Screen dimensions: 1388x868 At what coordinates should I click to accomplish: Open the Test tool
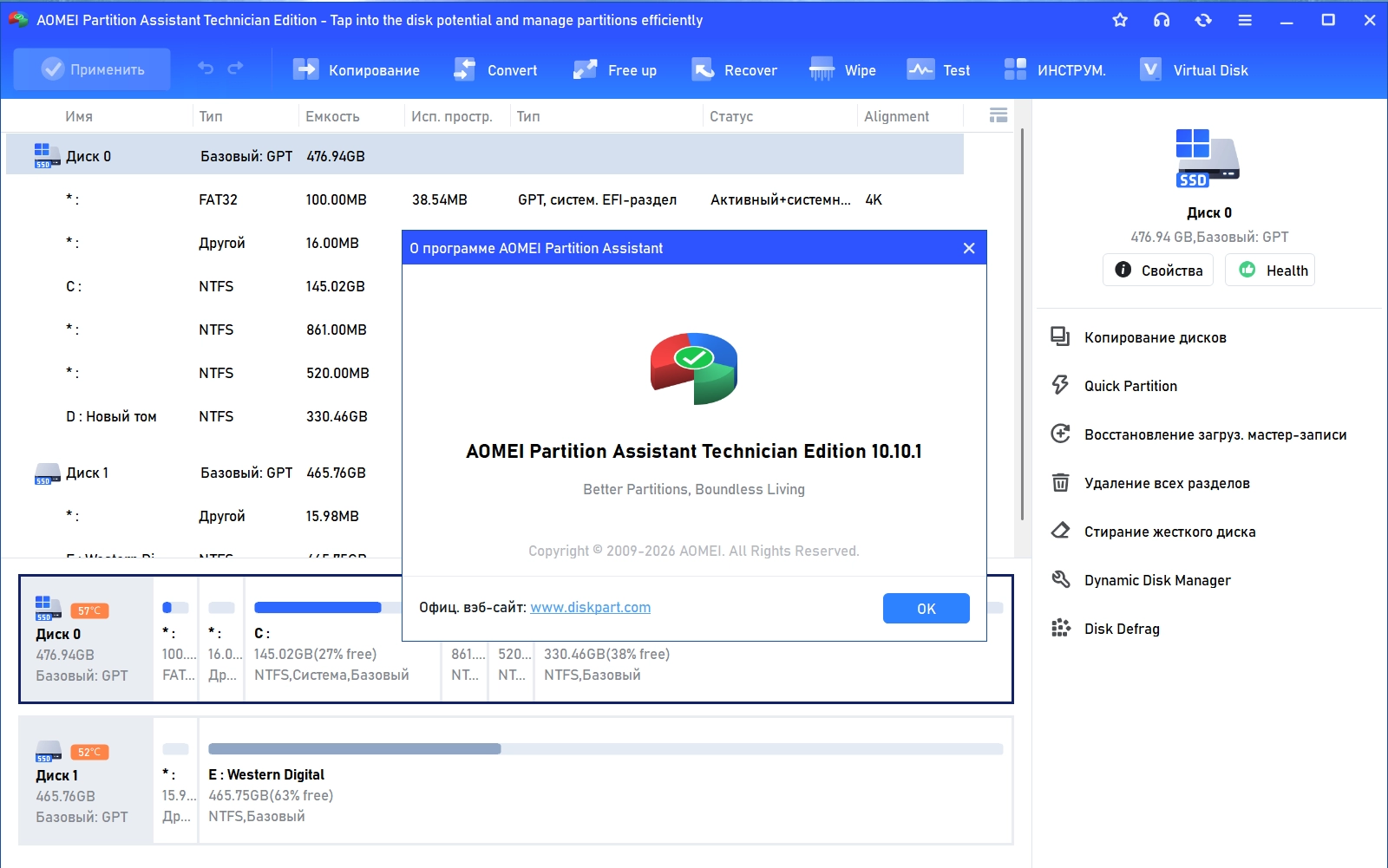coord(939,70)
